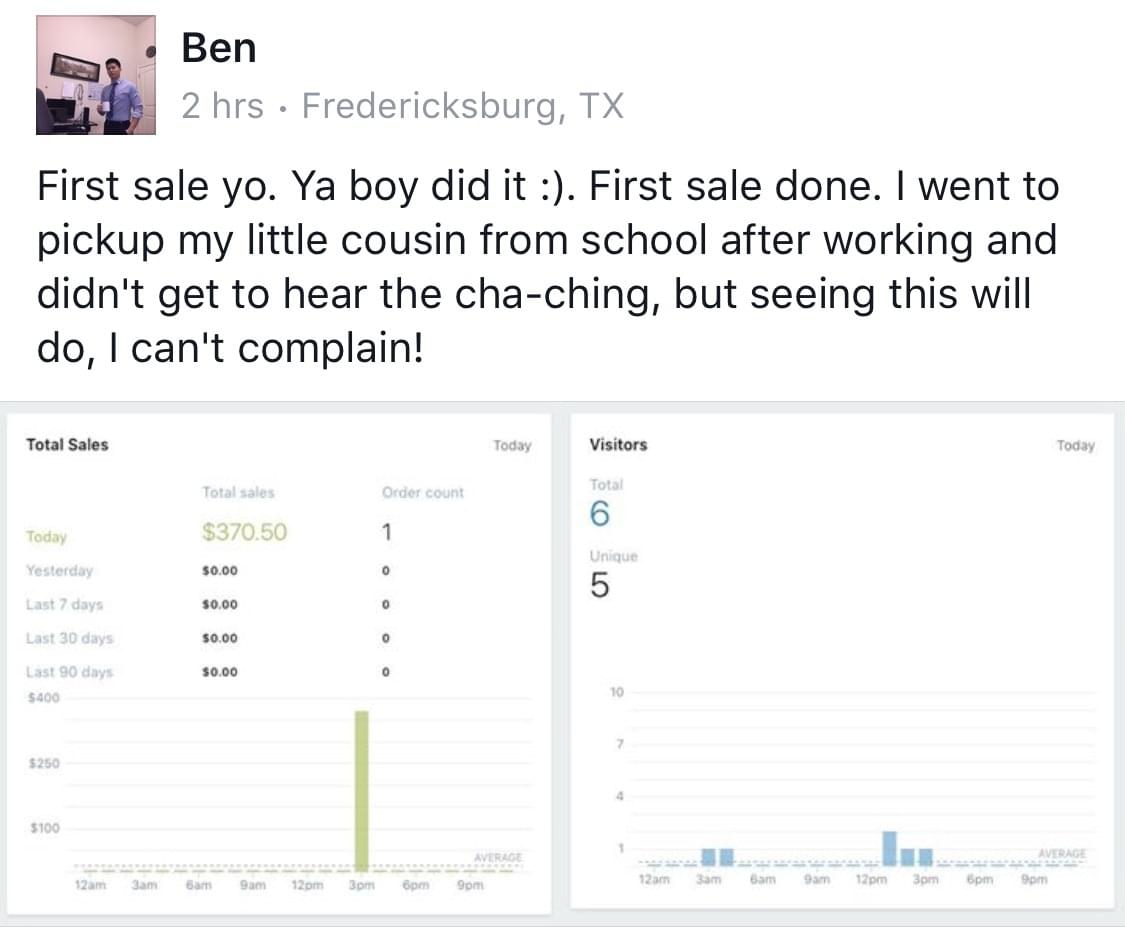Click the Order count column header
This screenshot has height=927, width=1125.
coord(423,493)
